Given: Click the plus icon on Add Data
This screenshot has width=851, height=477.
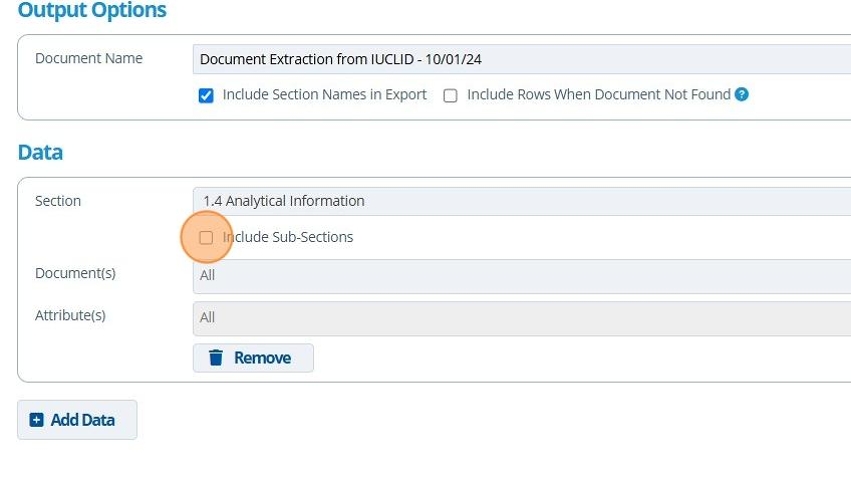Looking at the screenshot, I should click(37, 420).
